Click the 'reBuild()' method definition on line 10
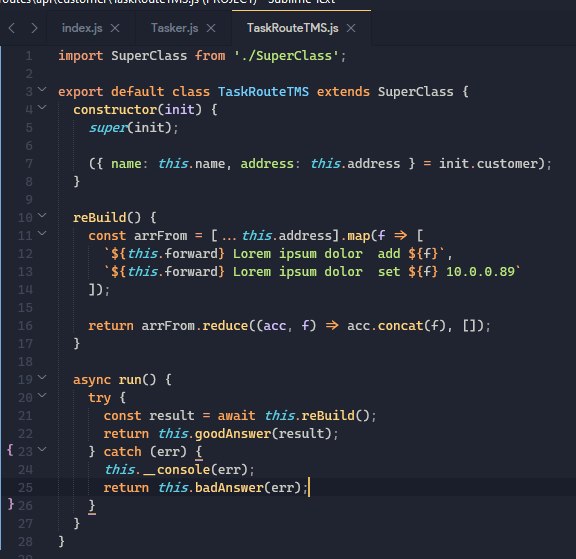The width and height of the screenshot is (576, 559). pos(107,218)
